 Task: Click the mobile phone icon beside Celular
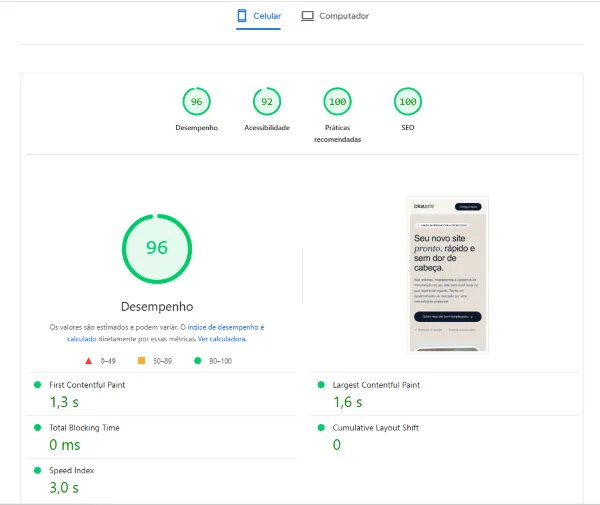coord(242,16)
